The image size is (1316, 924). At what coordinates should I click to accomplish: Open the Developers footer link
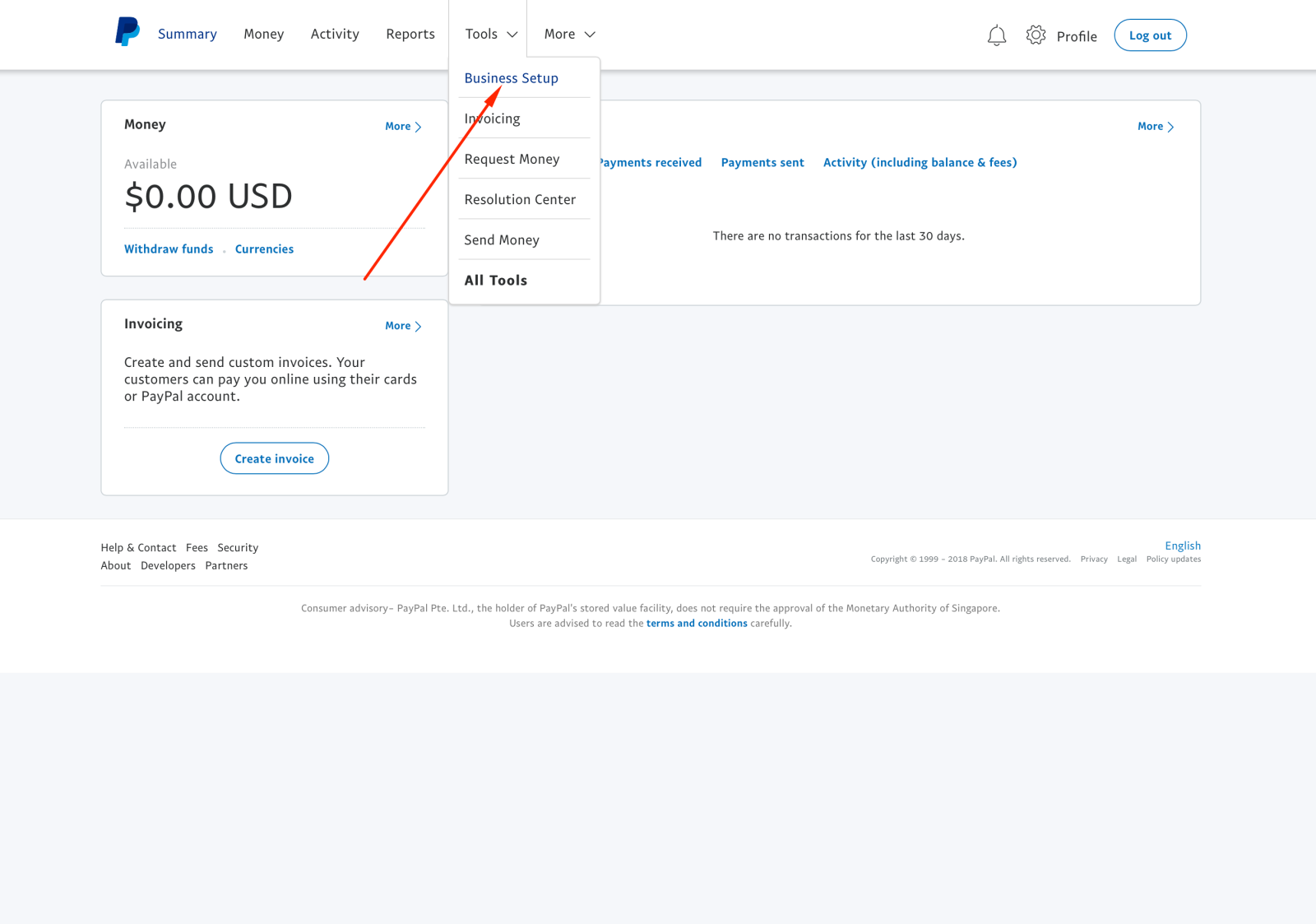[x=168, y=565]
